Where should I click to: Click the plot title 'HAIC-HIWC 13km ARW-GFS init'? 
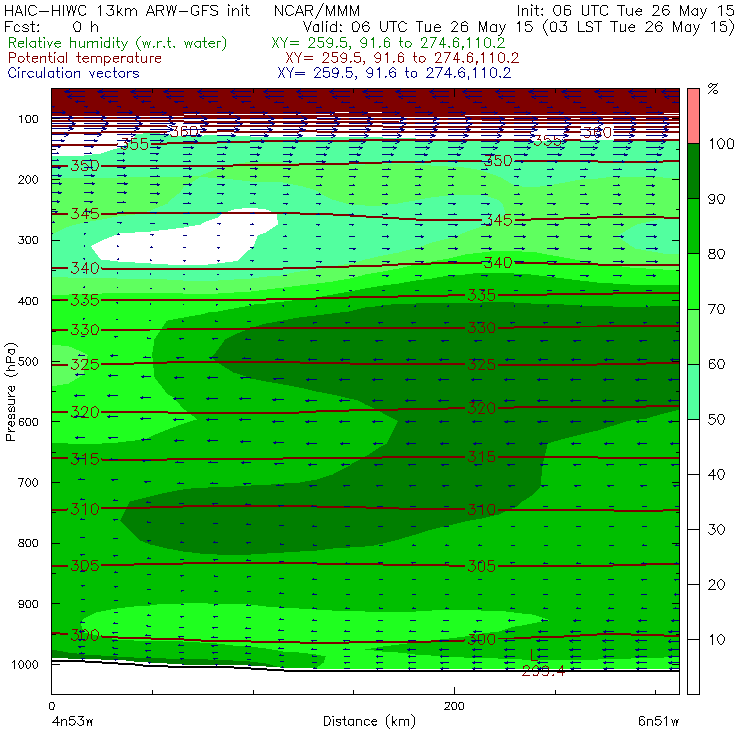[x=126, y=11]
